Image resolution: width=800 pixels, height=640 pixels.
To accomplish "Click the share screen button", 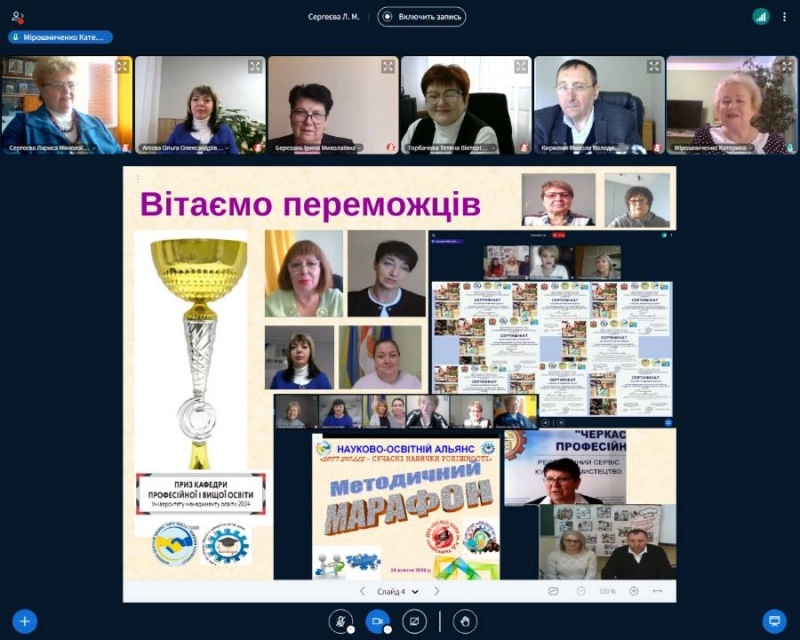I will click(414, 621).
